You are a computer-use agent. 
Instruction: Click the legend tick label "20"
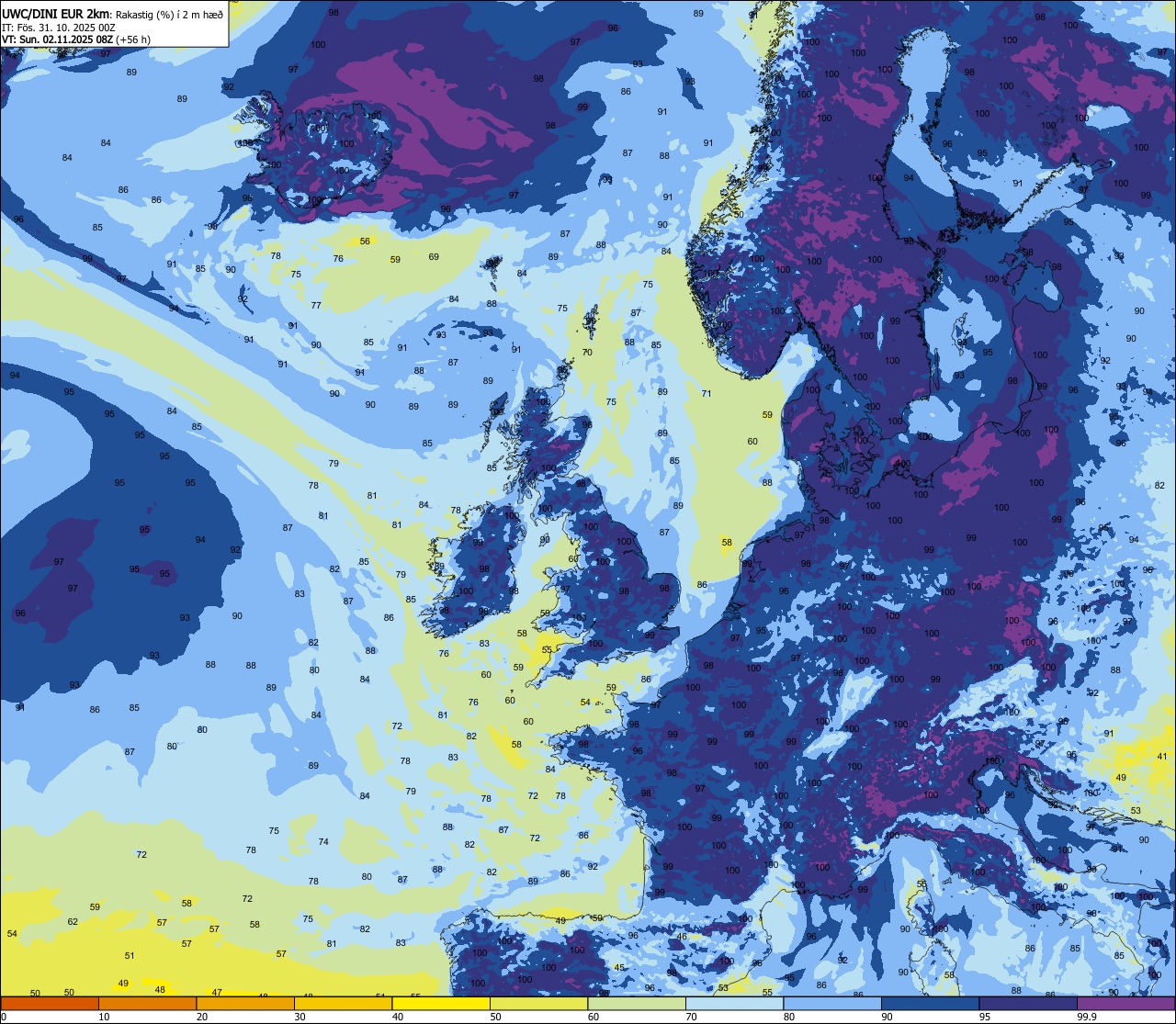pyautogui.click(x=202, y=1017)
